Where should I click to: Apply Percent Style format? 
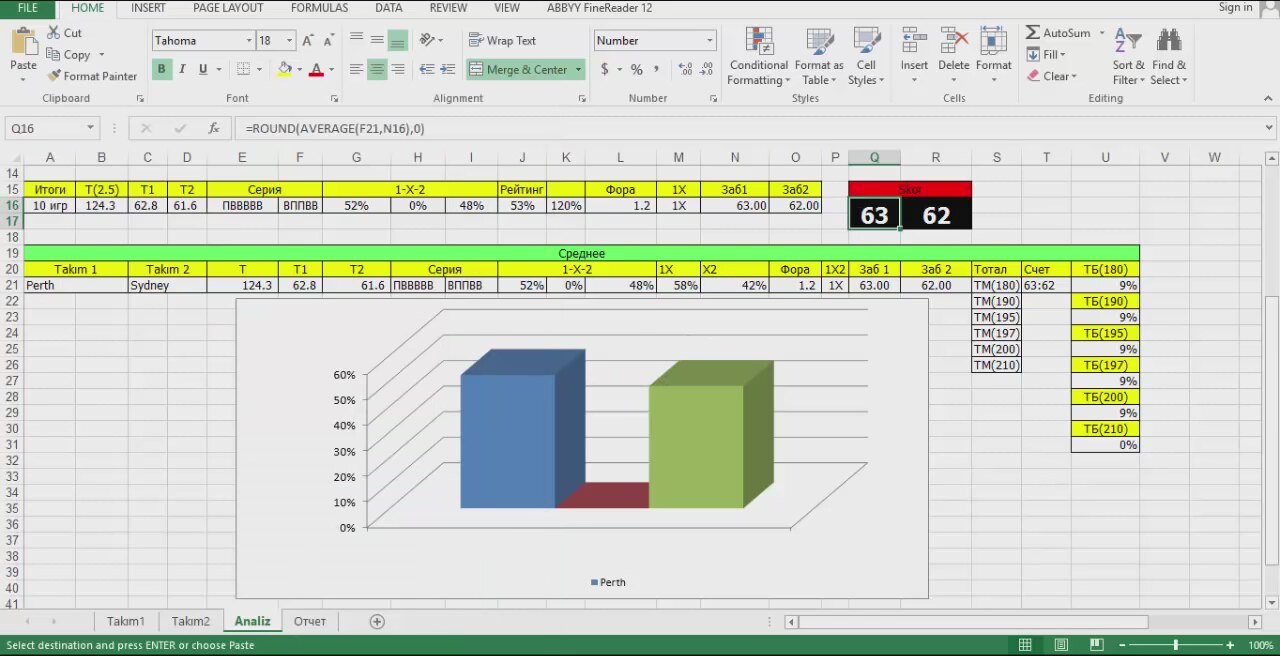(636, 69)
